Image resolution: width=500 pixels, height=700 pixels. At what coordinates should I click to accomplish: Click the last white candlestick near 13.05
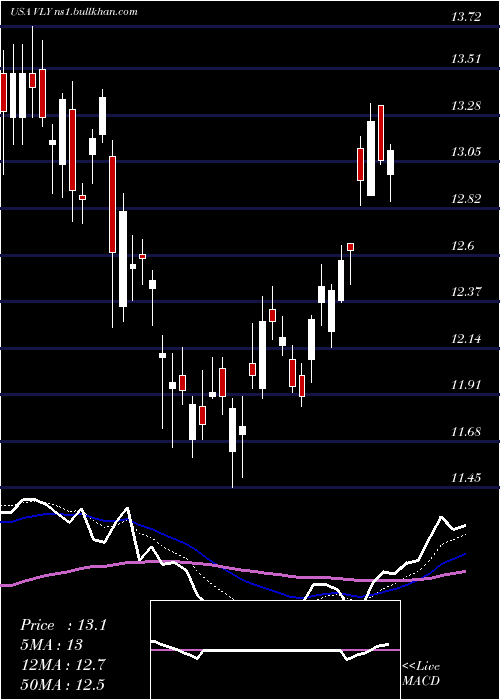391,162
